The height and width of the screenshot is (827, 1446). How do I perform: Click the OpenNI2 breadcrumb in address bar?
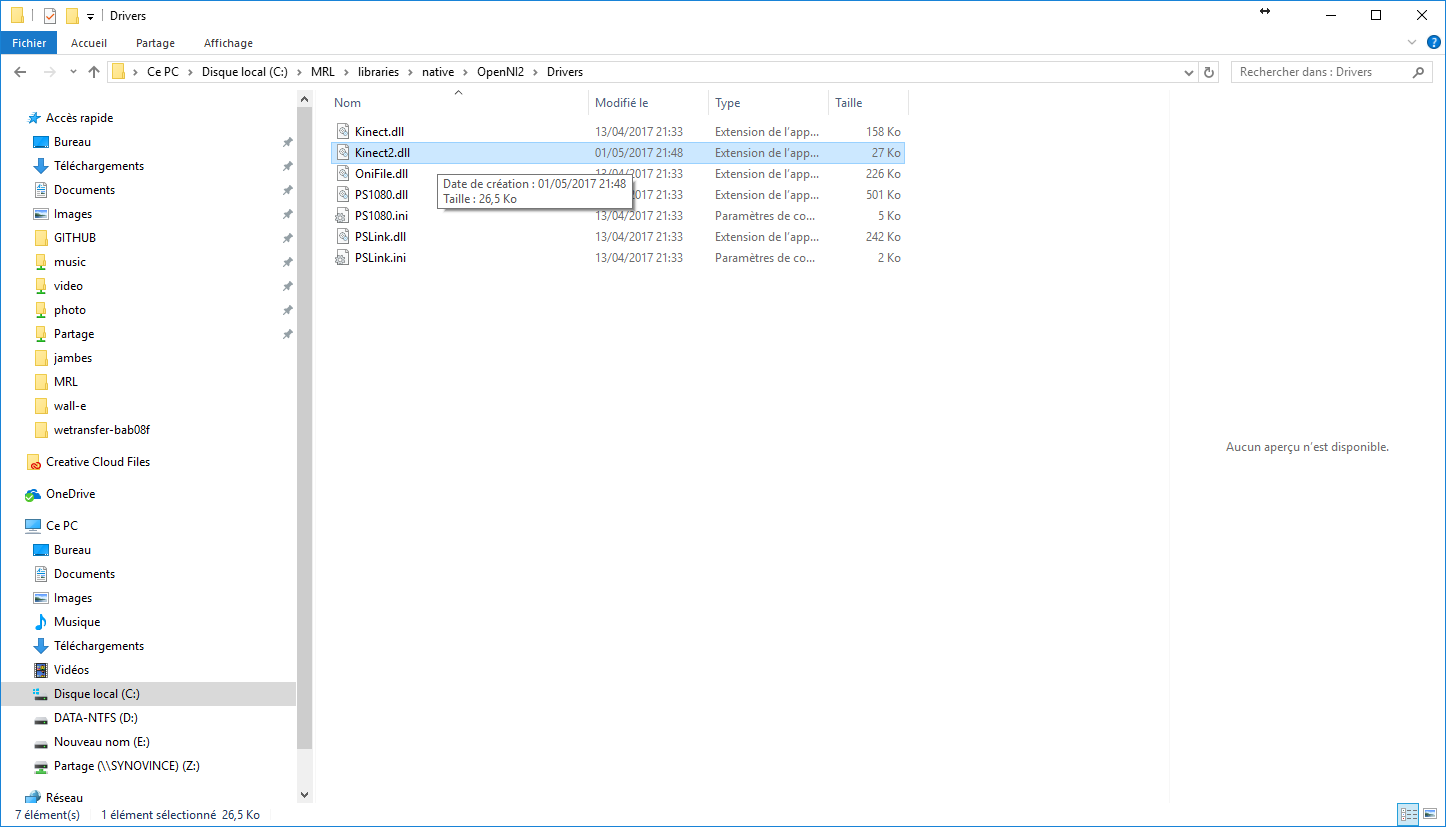(500, 72)
